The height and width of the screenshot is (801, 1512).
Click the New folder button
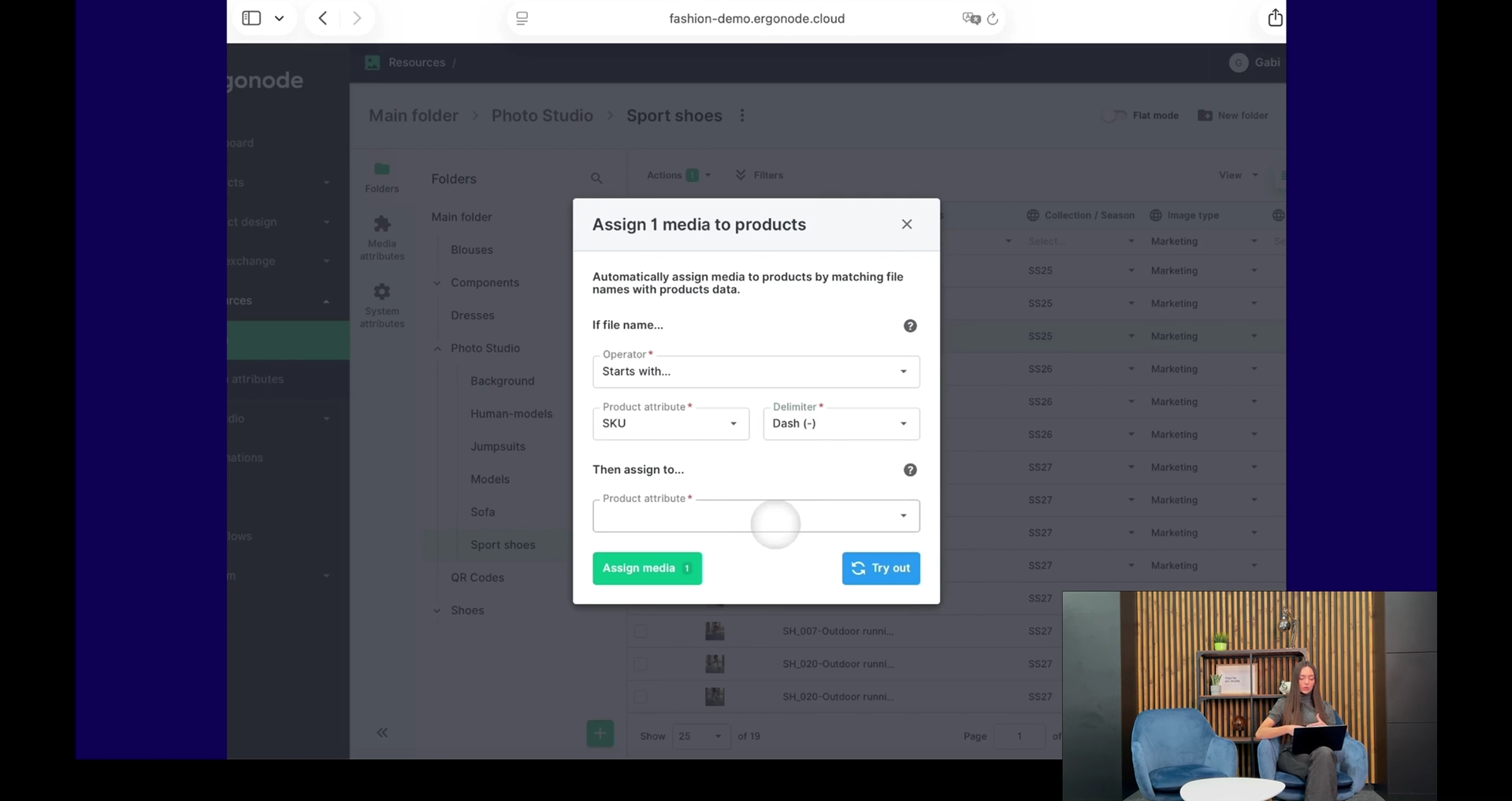(1233, 115)
